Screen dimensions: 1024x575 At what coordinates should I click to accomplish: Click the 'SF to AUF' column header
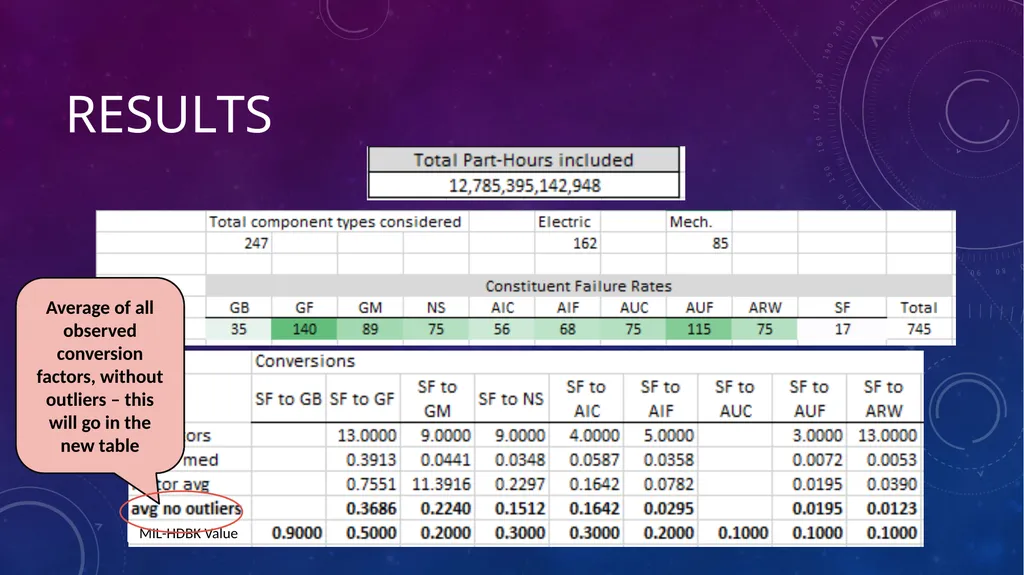(809, 399)
